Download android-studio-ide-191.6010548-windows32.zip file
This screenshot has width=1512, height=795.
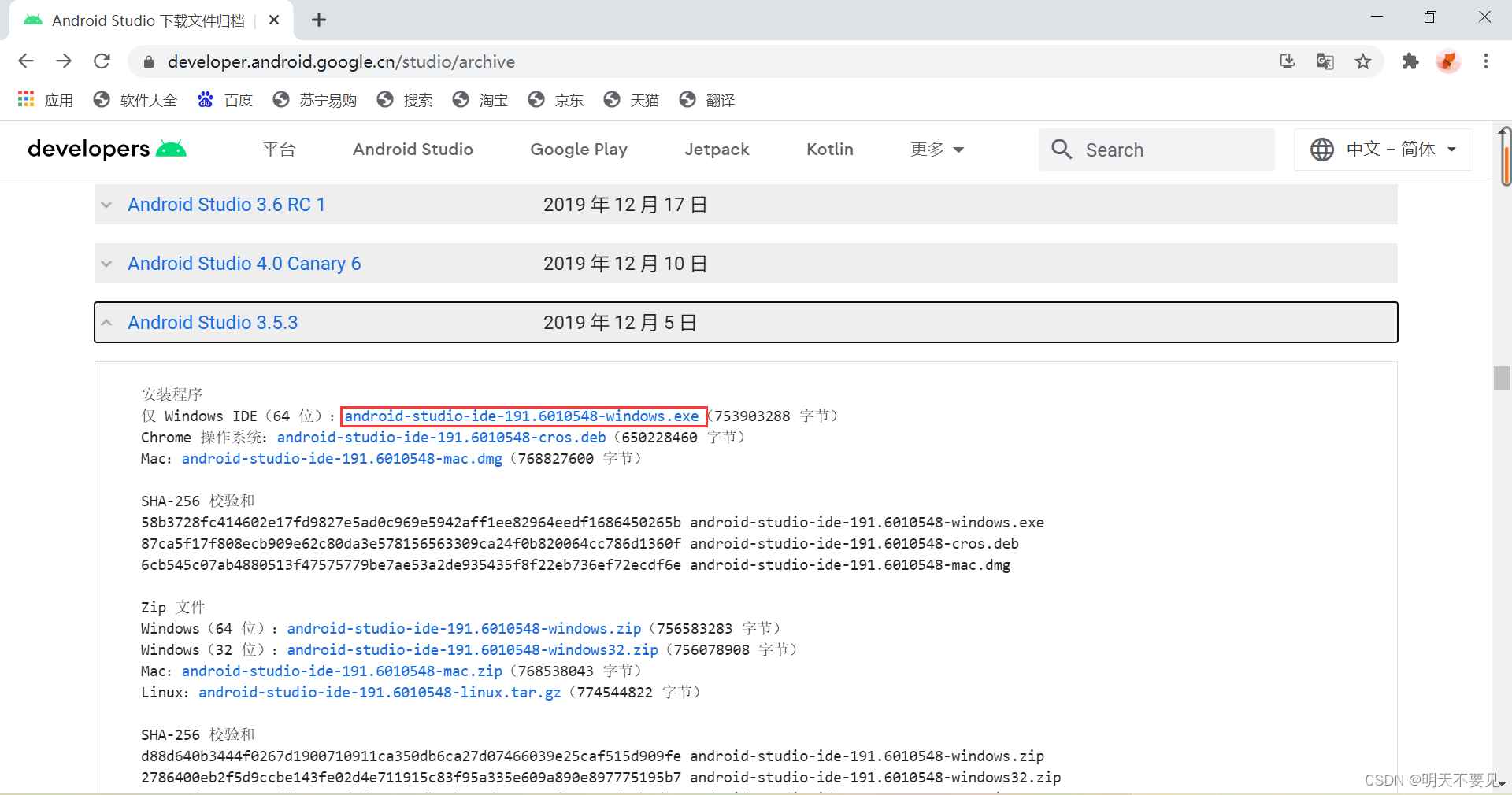(472, 650)
